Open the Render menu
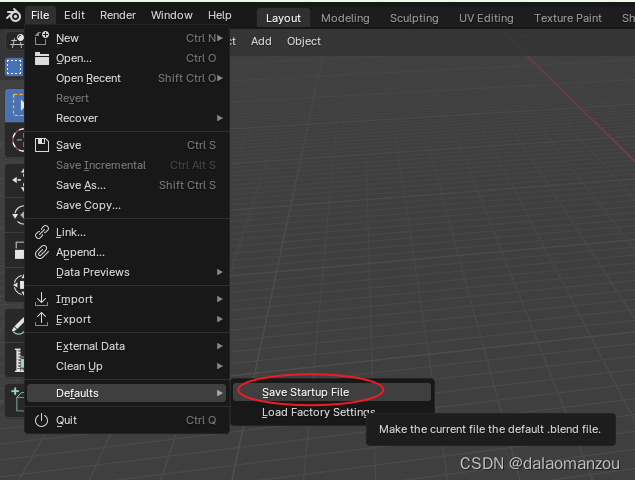This screenshot has width=635, height=480. tap(118, 15)
